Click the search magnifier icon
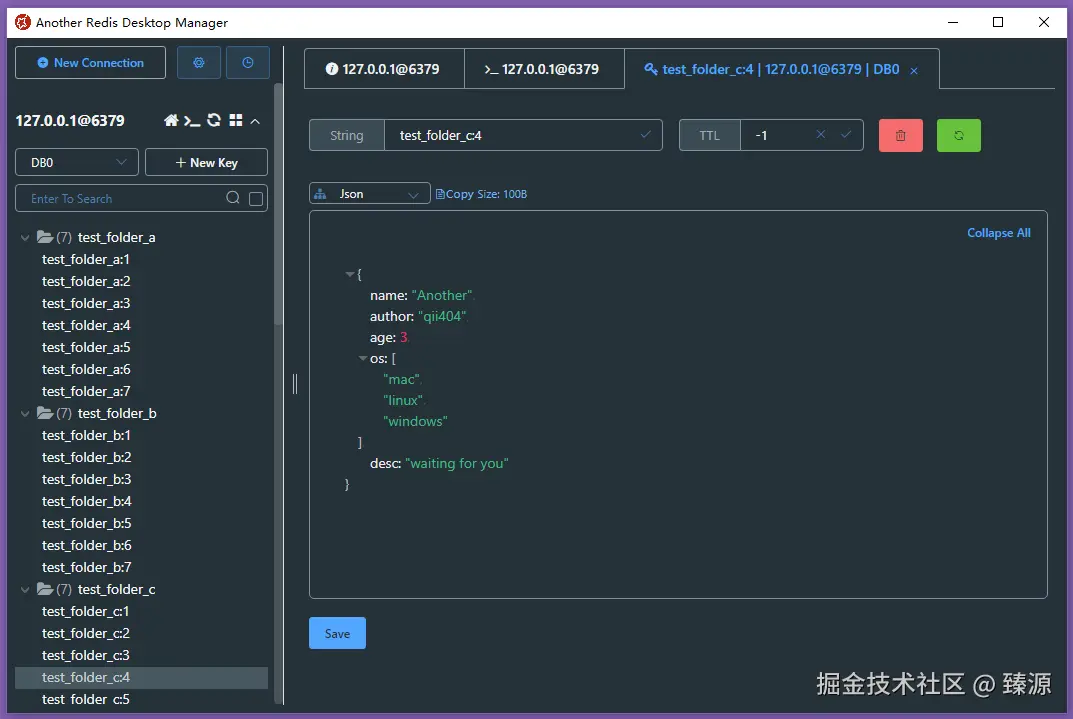 233,198
